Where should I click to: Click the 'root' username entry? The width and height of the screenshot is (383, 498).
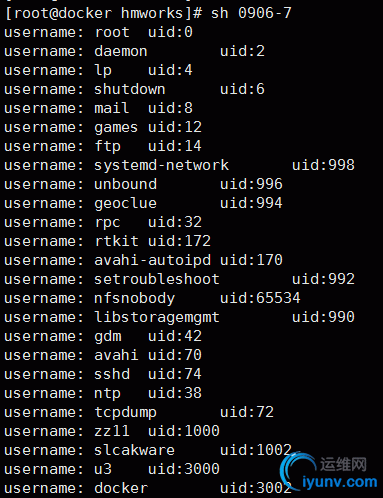(x=112, y=32)
